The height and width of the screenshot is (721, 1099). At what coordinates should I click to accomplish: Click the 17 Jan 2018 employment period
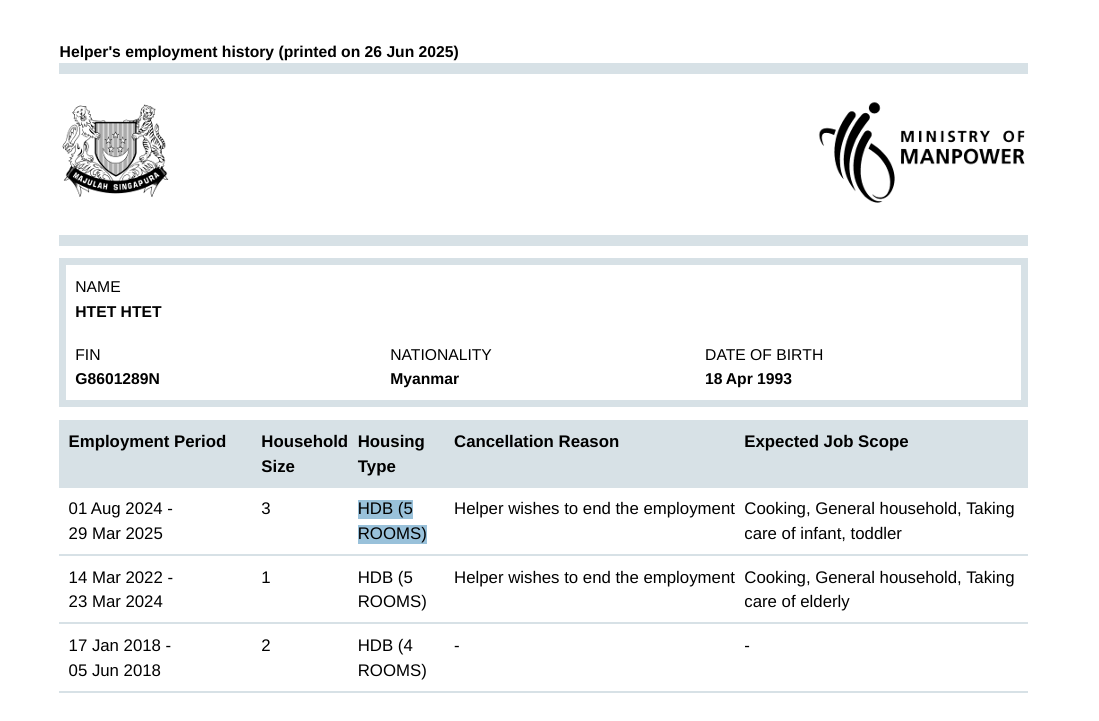pos(119,658)
